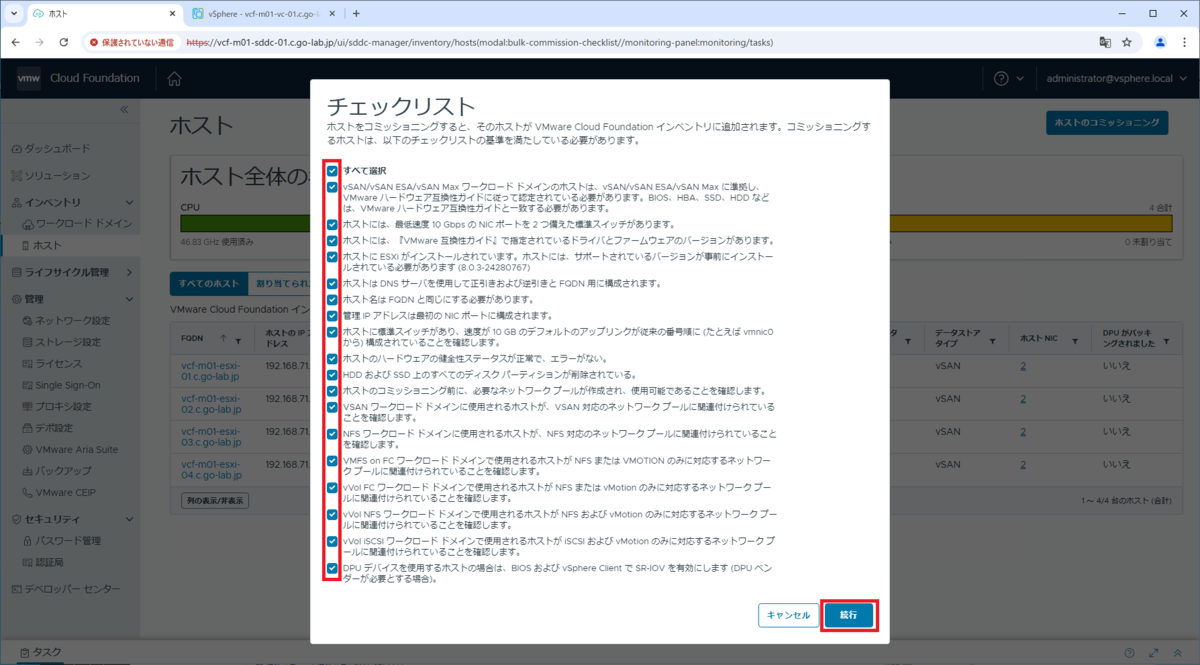Bookmark this page with the star icon
Screen dimensions: 1200x665
1127,43
